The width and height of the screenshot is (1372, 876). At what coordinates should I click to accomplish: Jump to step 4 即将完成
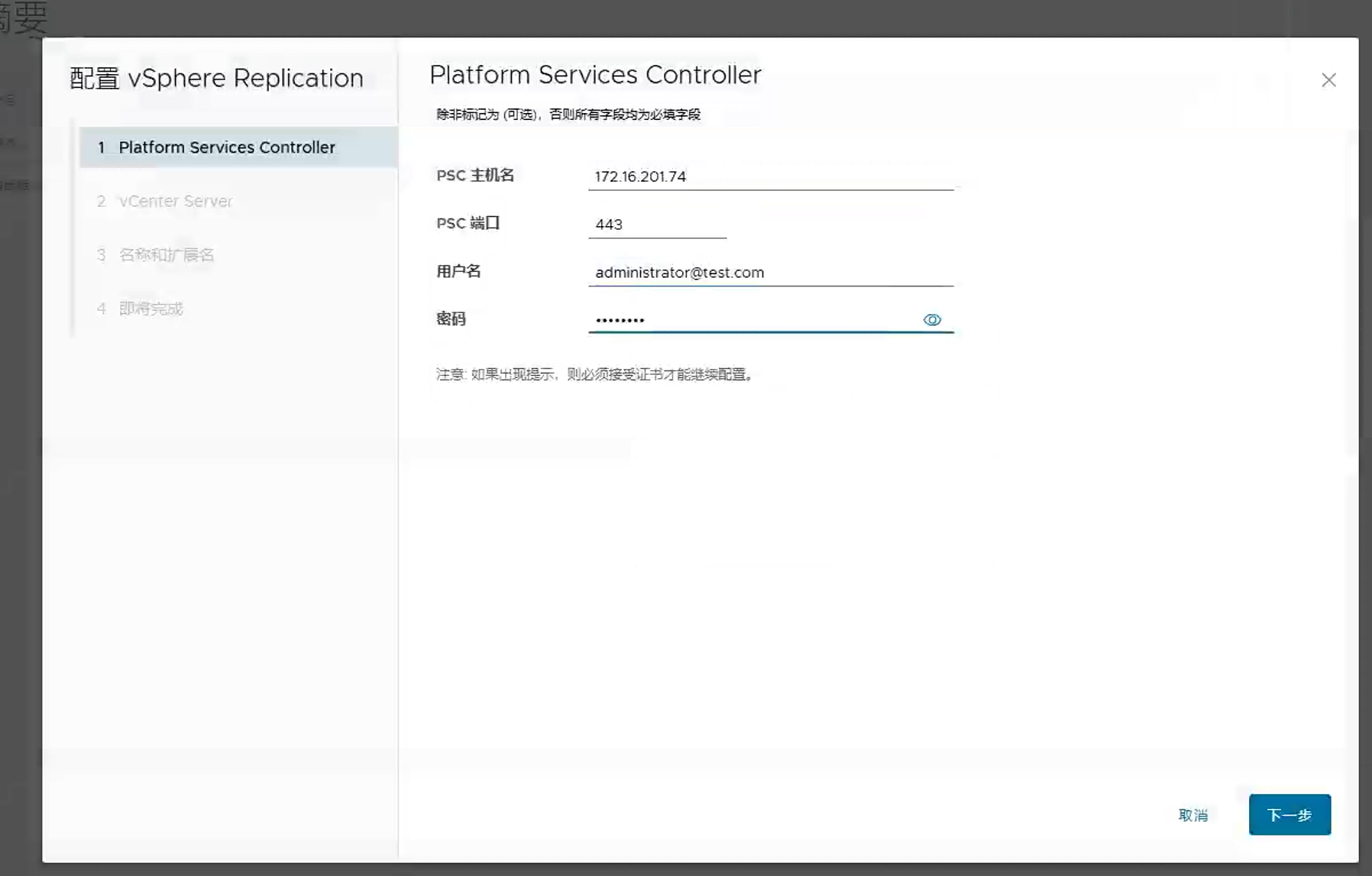coord(150,309)
